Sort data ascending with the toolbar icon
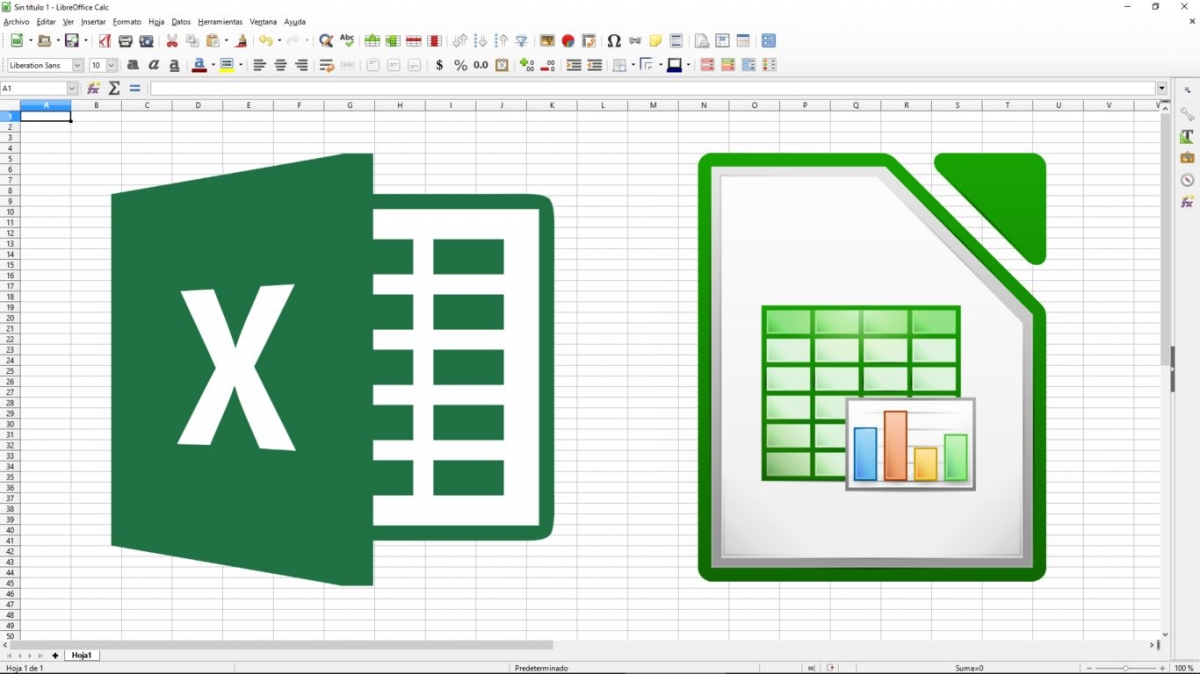 (483, 41)
